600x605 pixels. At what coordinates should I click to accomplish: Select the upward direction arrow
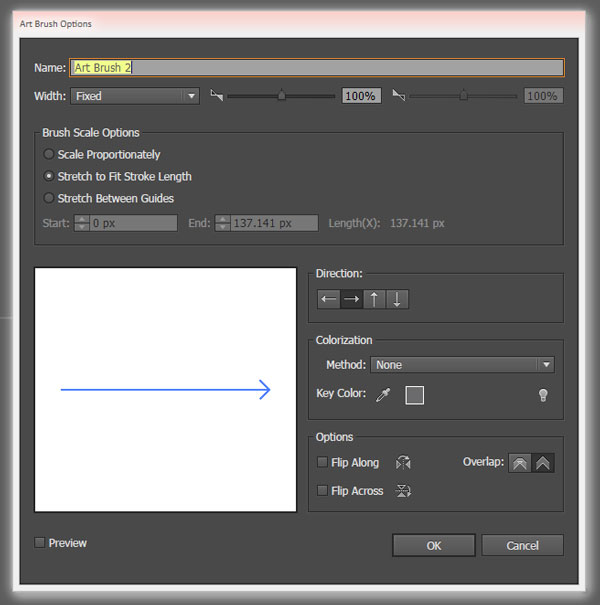click(x=374, y=299)
